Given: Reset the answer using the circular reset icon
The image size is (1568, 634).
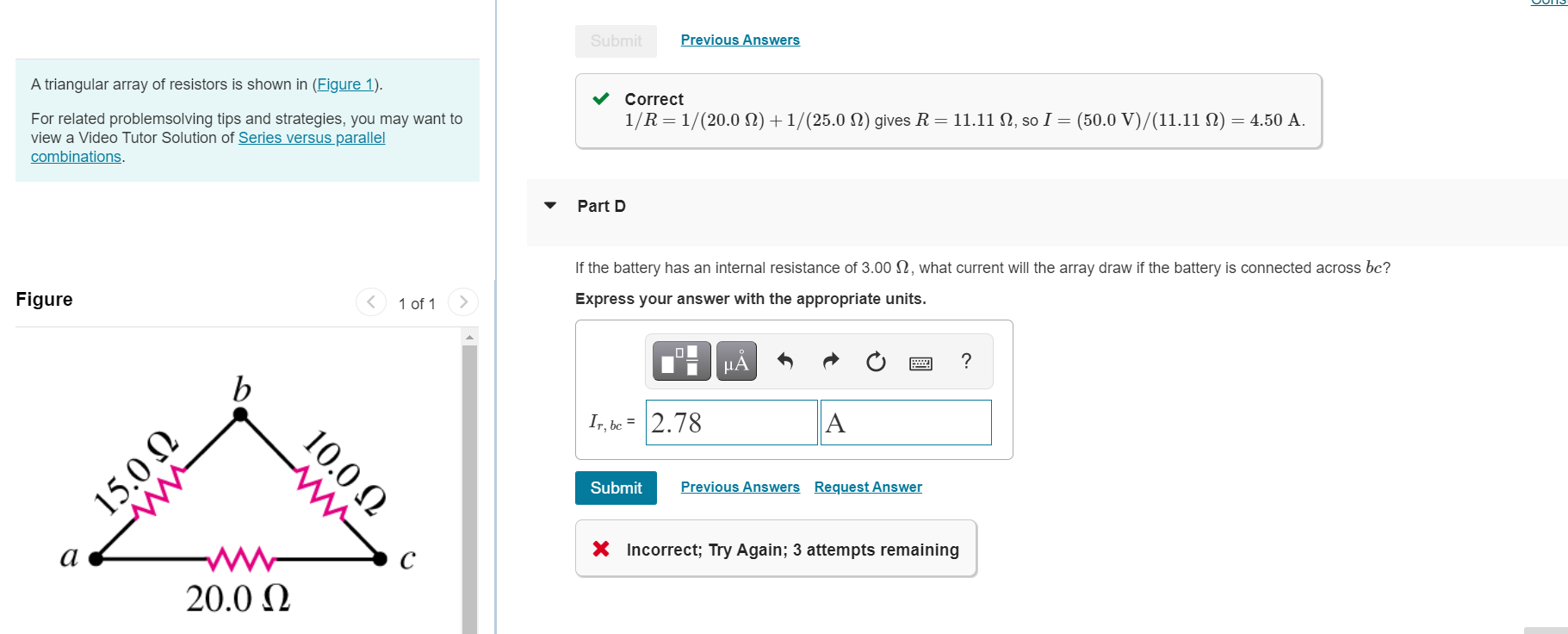Looking at the screenshot, I should 875,362.
